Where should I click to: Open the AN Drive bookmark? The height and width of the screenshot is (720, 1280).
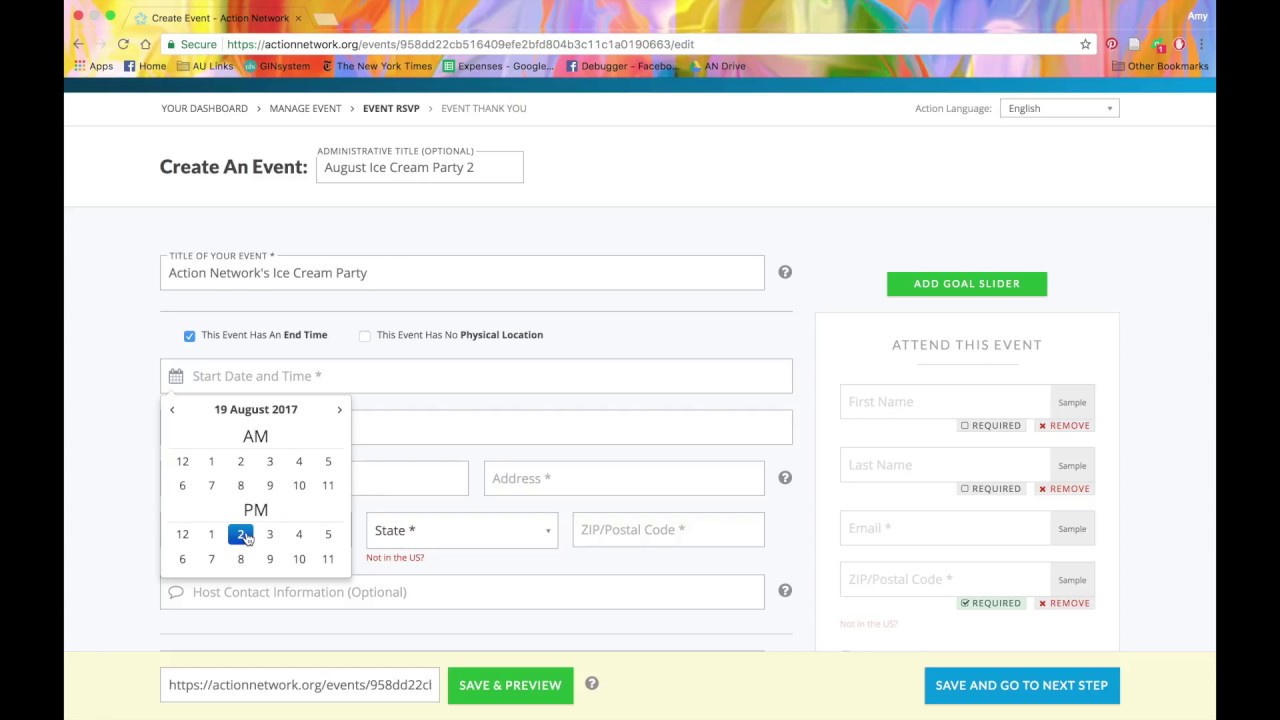pyautogui.click(x=718, y=66)
